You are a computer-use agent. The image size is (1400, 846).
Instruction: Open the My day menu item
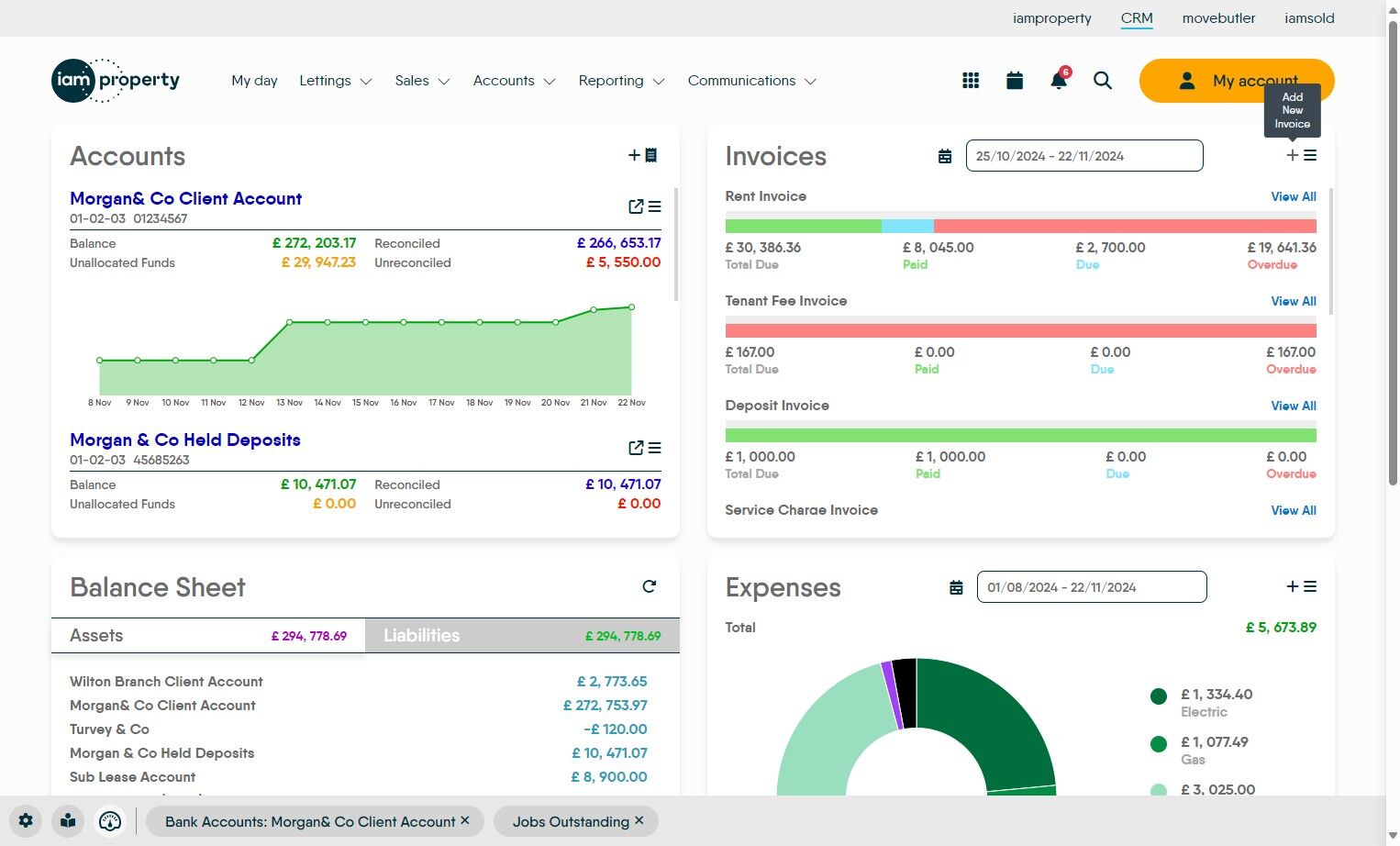point(254,81)
